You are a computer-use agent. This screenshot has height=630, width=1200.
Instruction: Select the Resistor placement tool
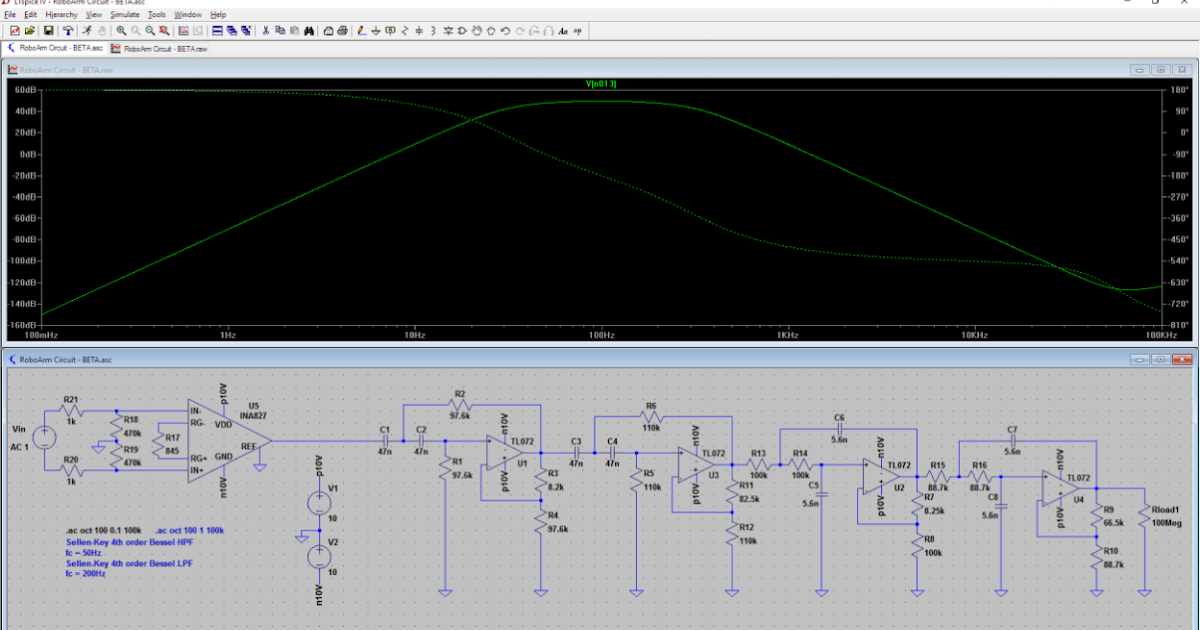(x=404, y=31)
